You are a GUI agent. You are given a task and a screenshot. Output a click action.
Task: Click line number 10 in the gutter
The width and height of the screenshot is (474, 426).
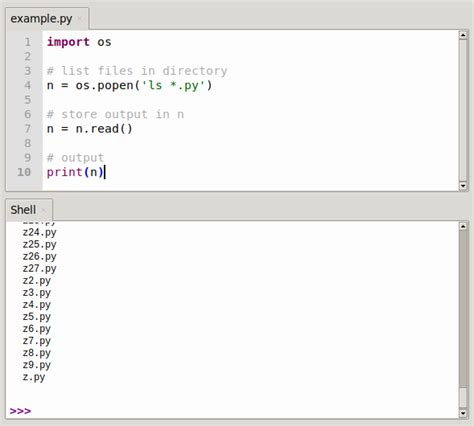(24, 172)
